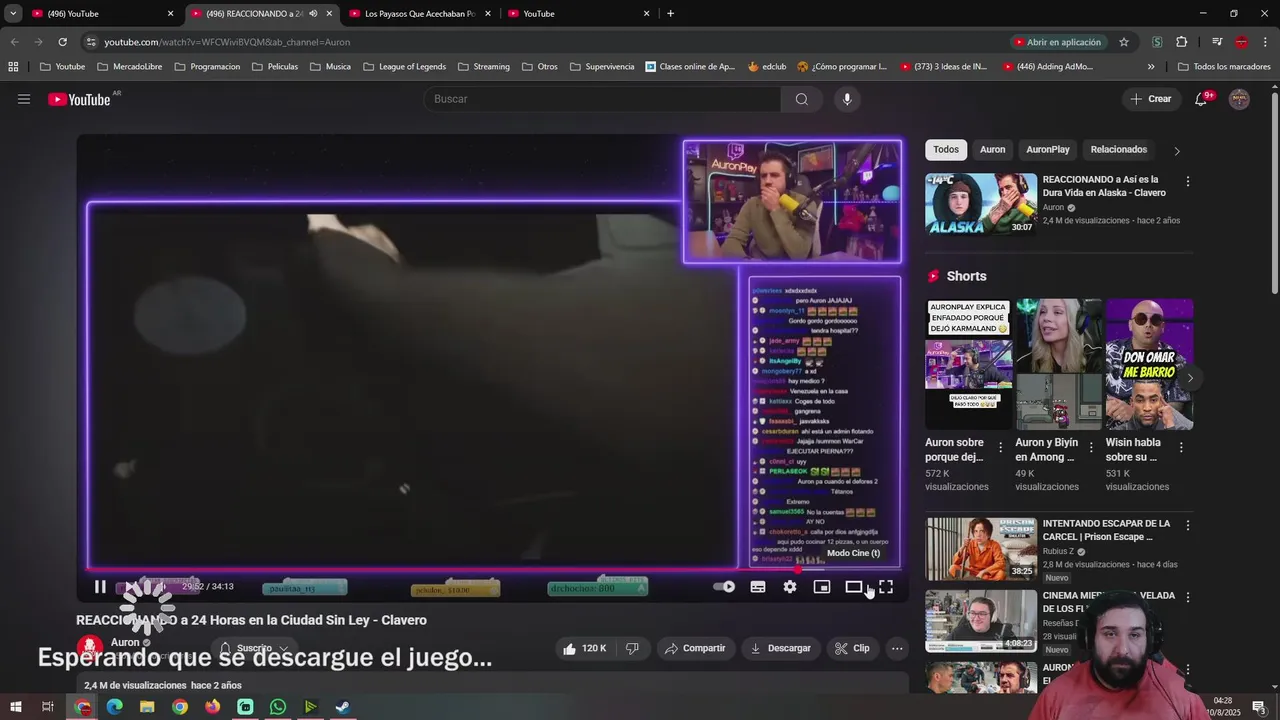Switch to cinema mode icon
The width and height of the screenshot is (1280, 720).
[854, 587]
